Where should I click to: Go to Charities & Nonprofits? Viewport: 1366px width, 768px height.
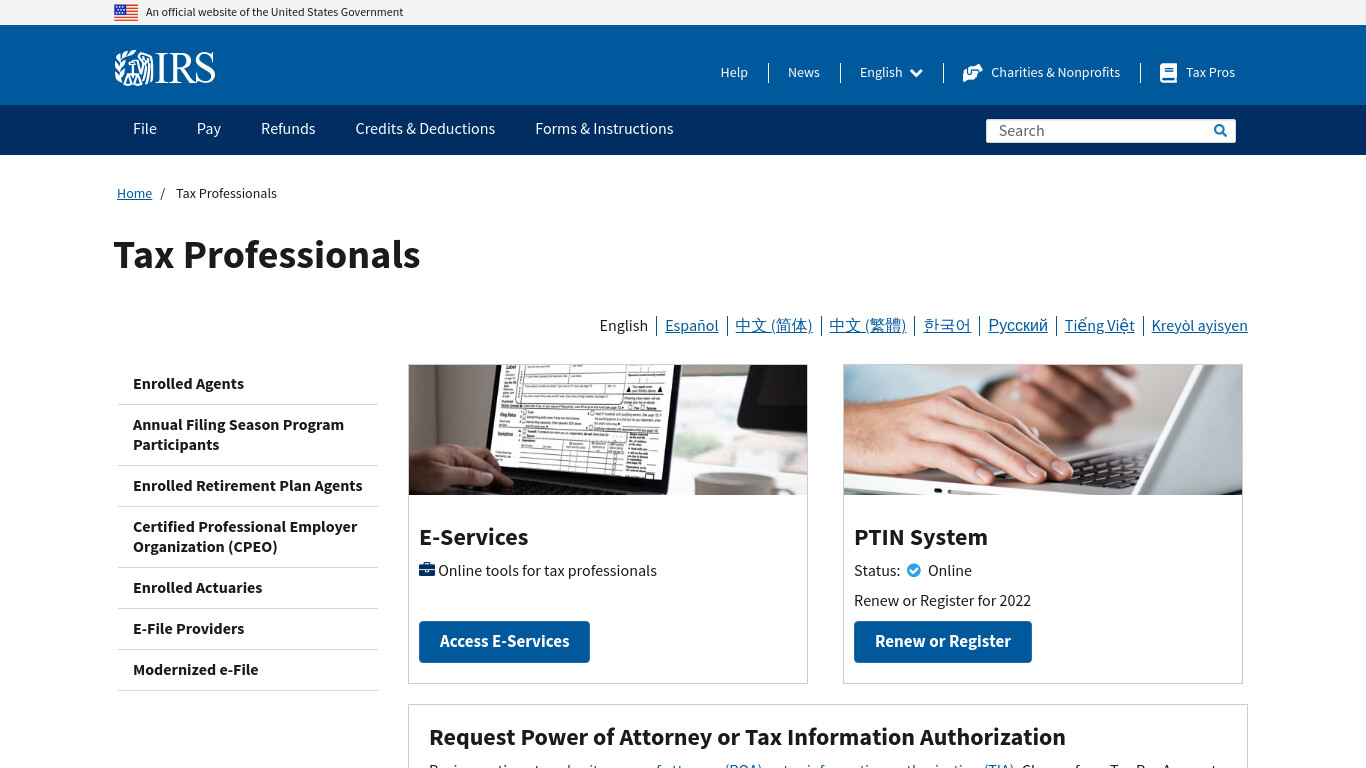pos(1055,73)
